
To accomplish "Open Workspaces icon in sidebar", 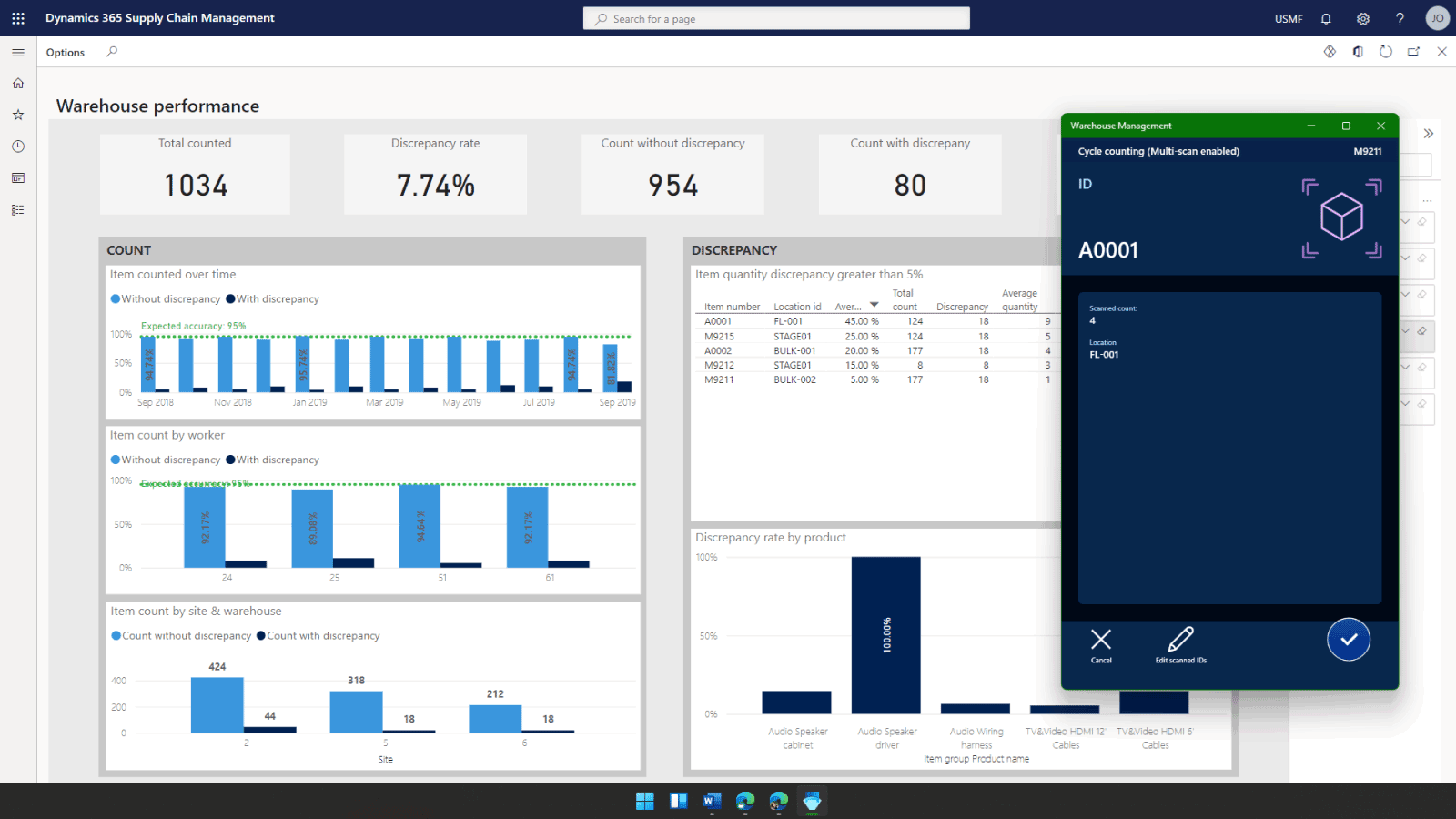I will [18, 178].
